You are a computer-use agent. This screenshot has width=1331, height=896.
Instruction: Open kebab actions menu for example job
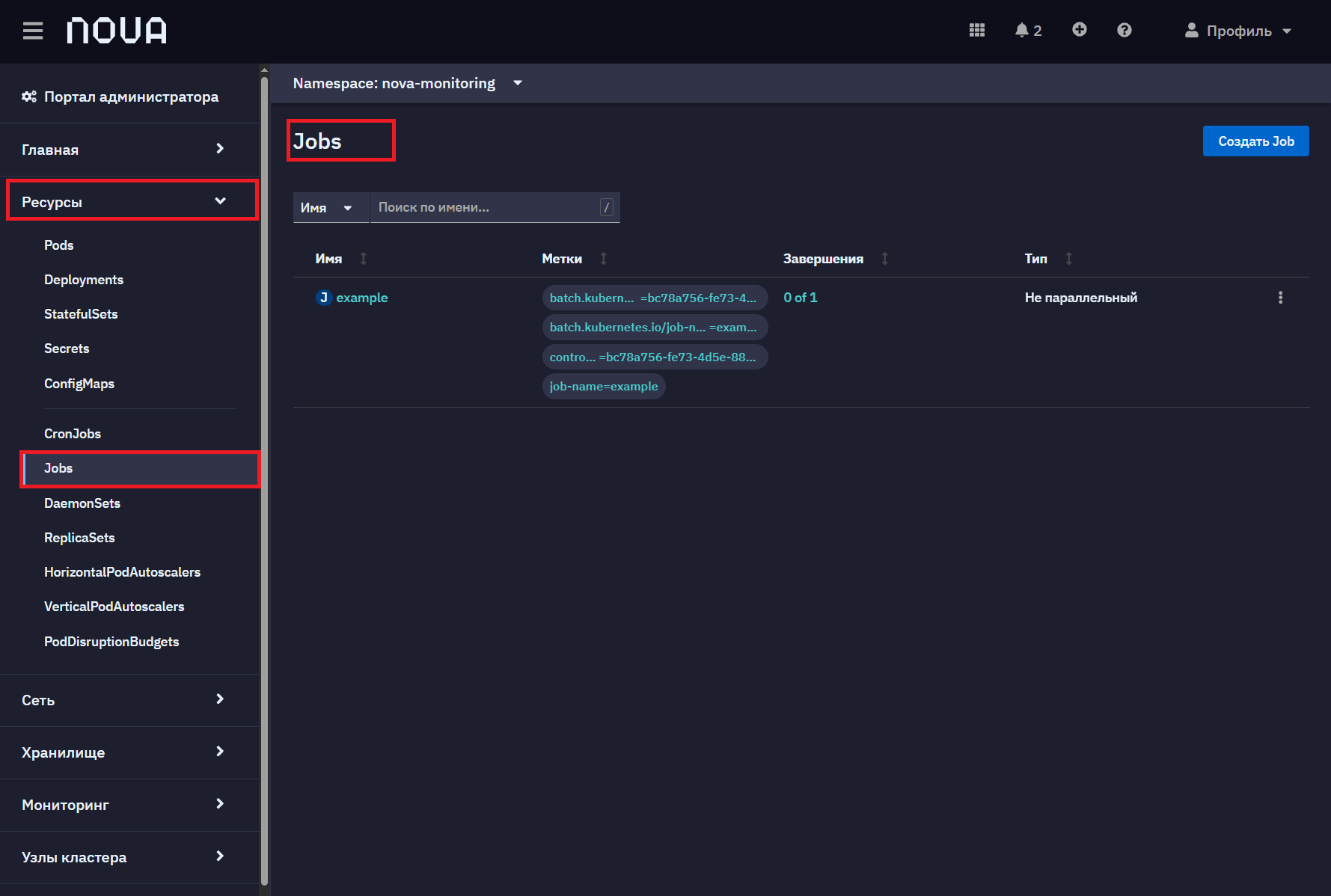(x=1280, y=298)
